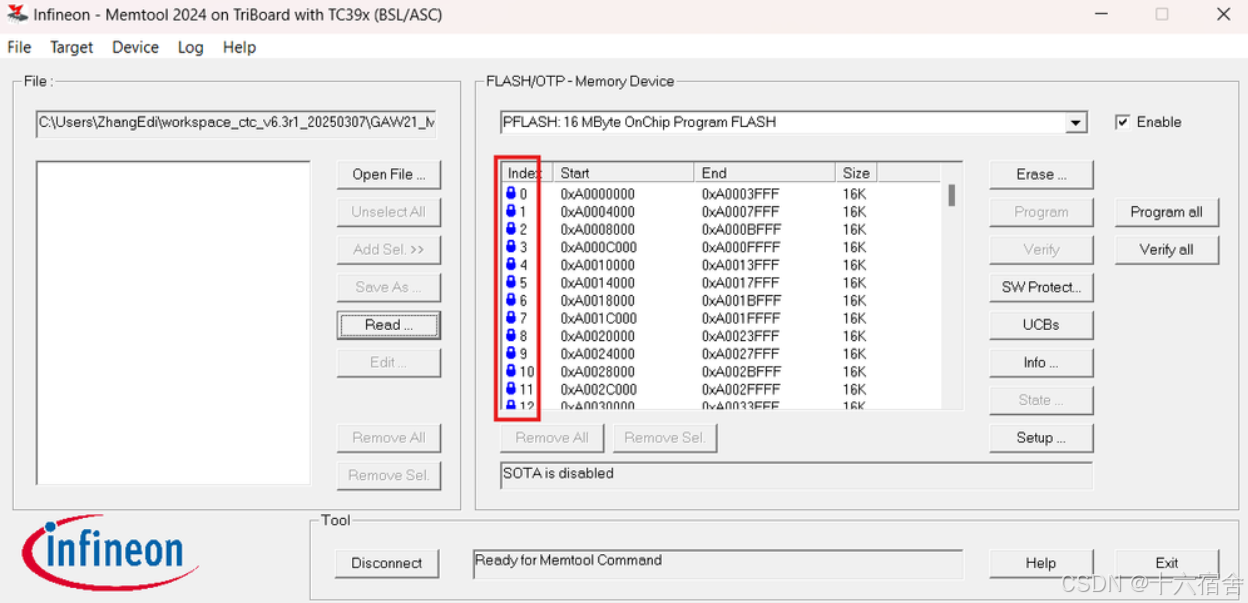Click the sector list vertical scrollbar thumb

pos(951,195)
